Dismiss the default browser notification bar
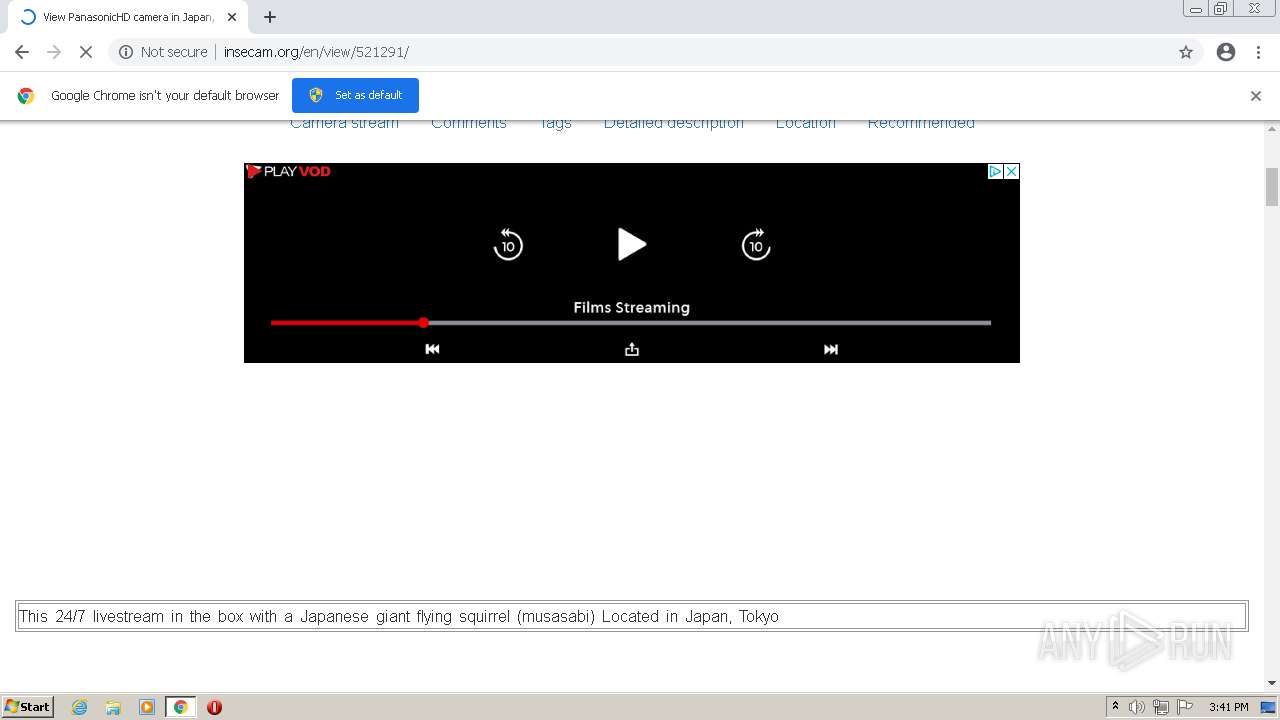This screenshot has height=720, width=1280. [x=1256, y=96]
